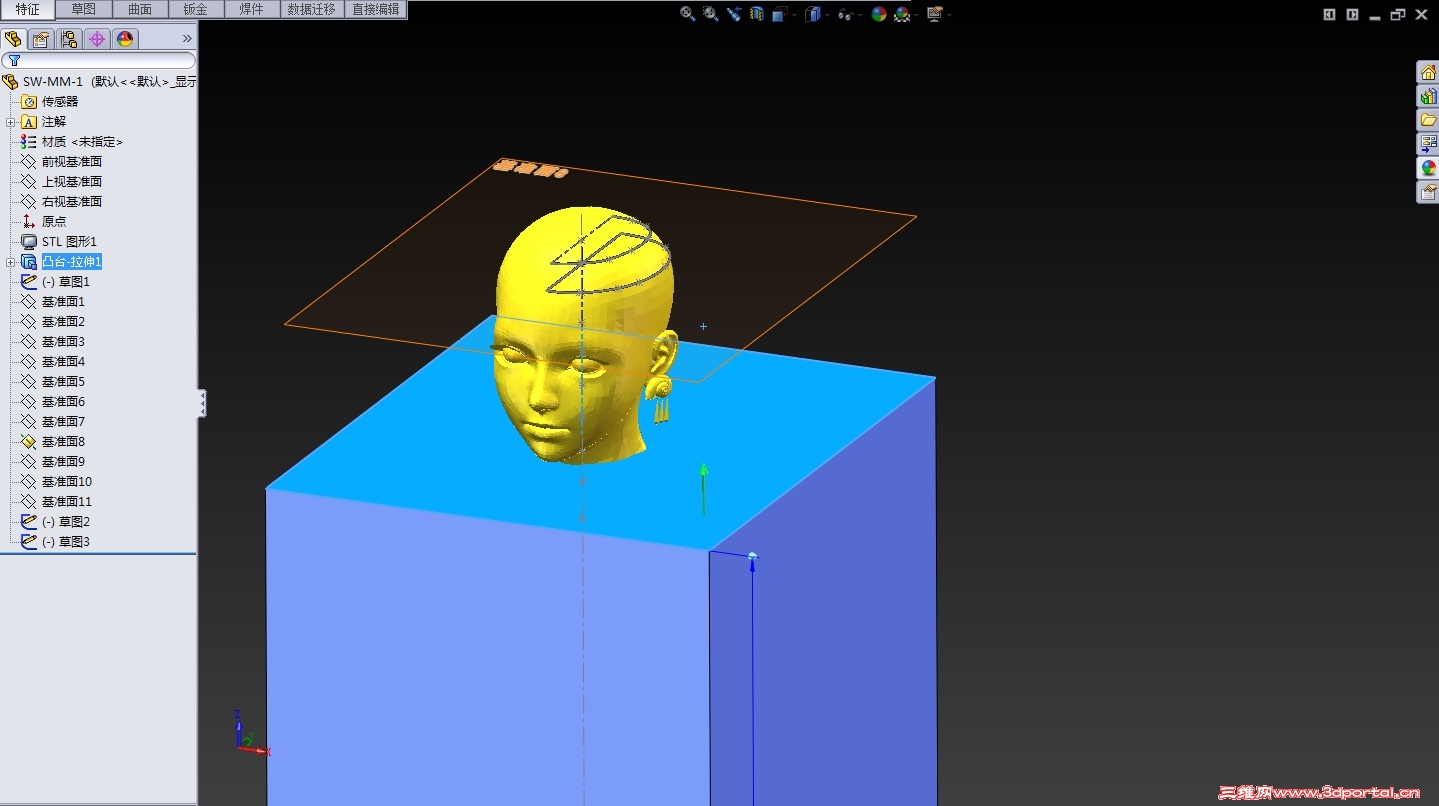Click the Previous View icon
Screen dimensions: 1439x806
click(734, 13)
